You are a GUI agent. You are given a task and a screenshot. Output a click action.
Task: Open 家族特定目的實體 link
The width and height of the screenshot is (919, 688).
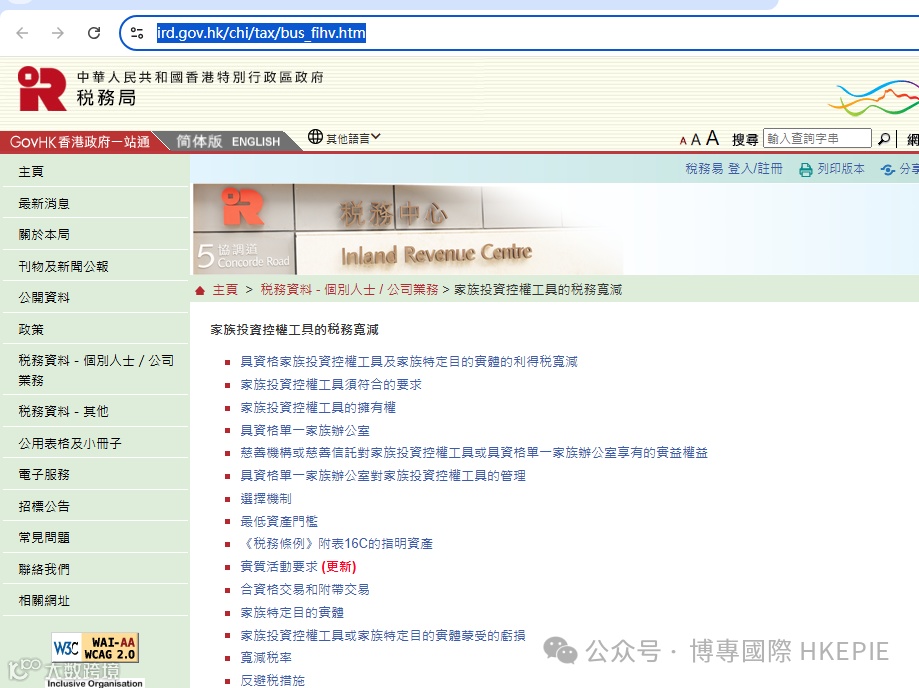coord(292,612)
